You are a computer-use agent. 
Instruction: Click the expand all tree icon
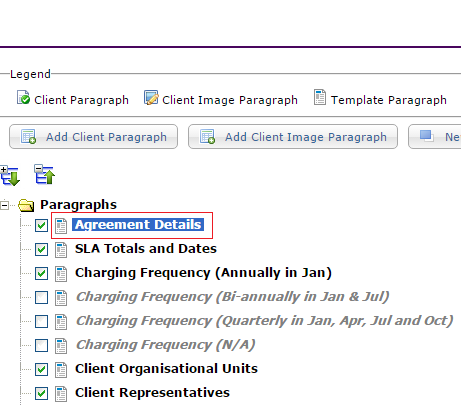(x=10, y=175)
